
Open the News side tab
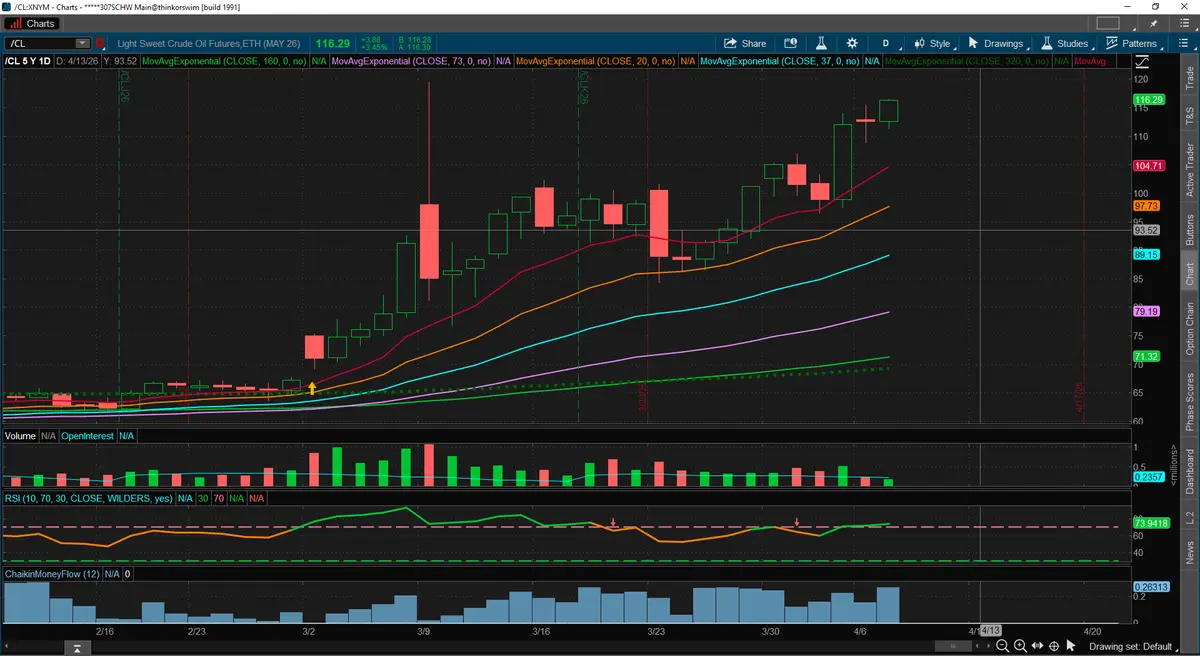point(1189,550)
